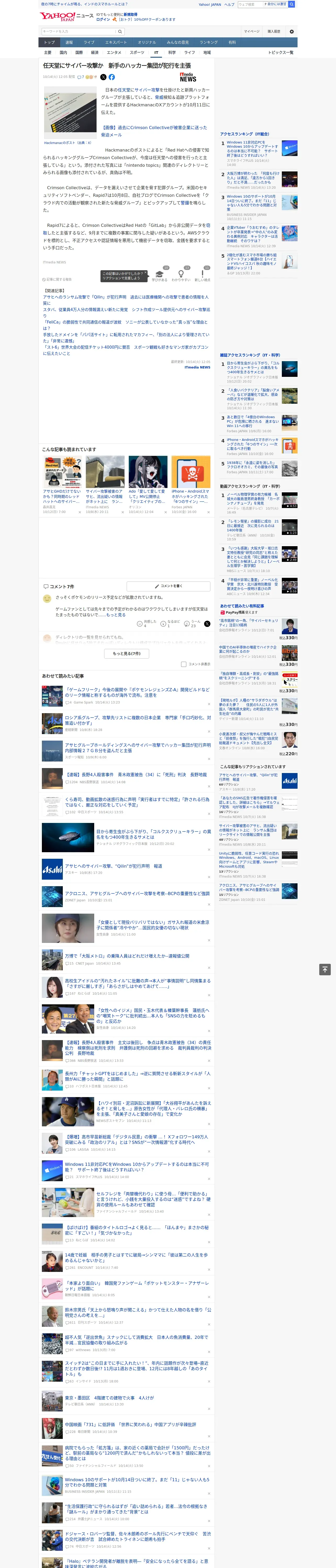Share the article on Facebook
Viewport: 336px width, 1568px height.
tap(111, 77)
